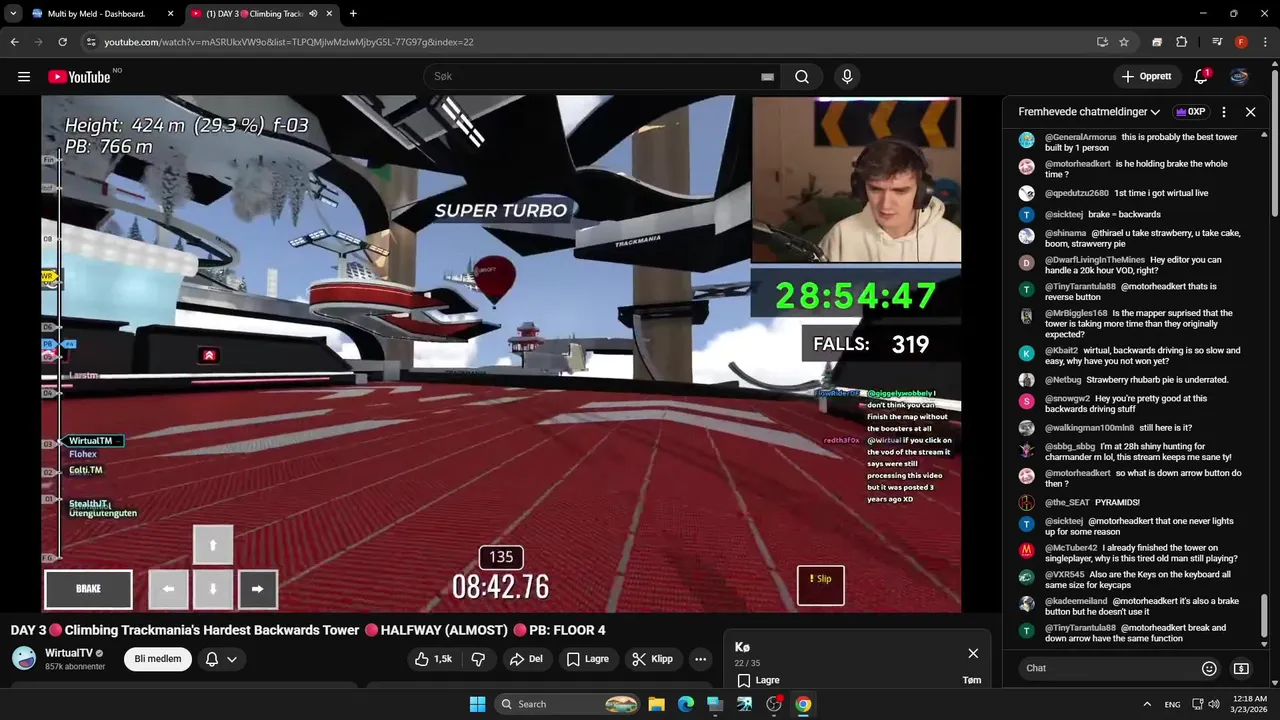Close the live chat panel
The image size is (1280, 720).
pyautogui.click(x=1250, y=112)
